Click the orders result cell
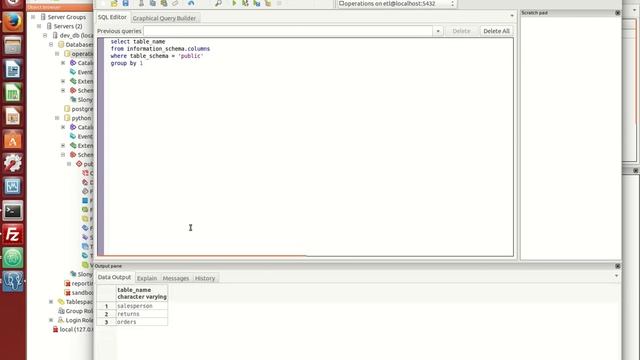640x360 pixels. [x=142, y=322]
